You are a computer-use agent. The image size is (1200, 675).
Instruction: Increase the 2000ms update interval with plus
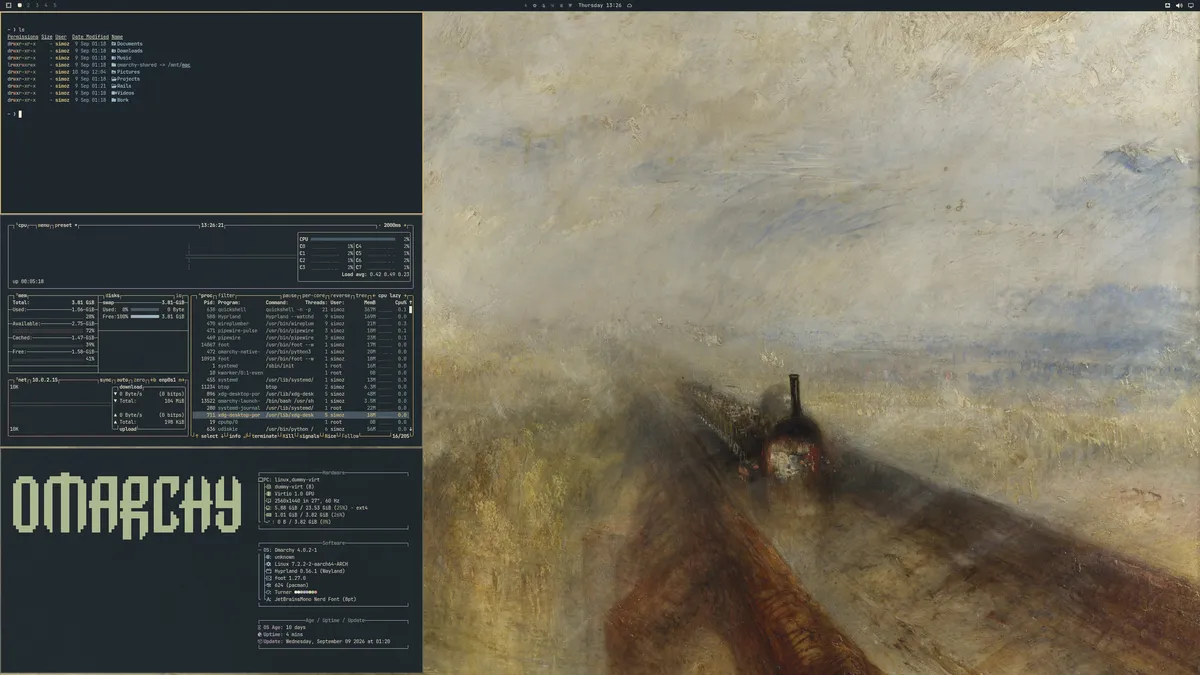click(405, 225)
